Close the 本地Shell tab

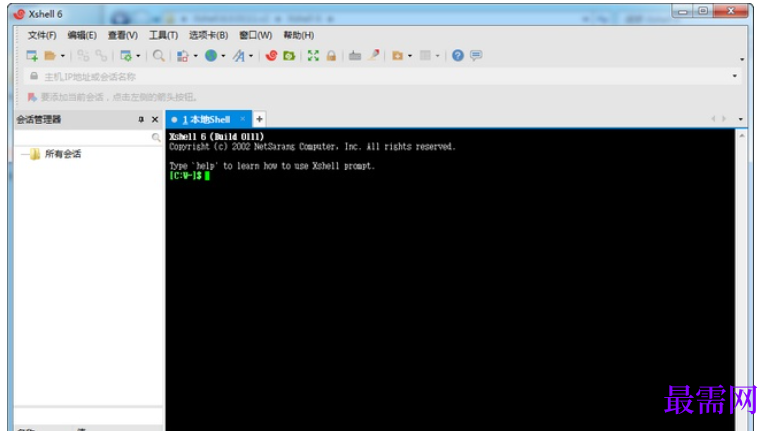point(242,119)
